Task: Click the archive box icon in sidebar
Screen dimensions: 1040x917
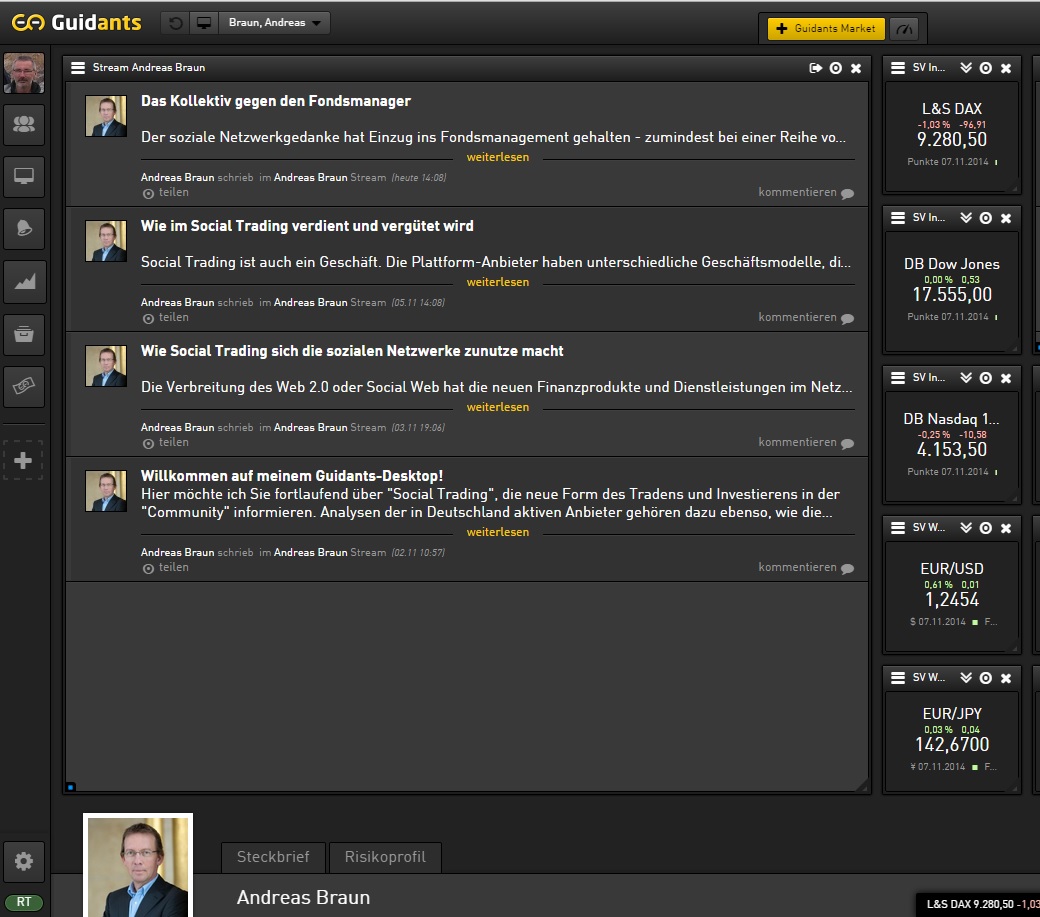Action: [23, 334]
